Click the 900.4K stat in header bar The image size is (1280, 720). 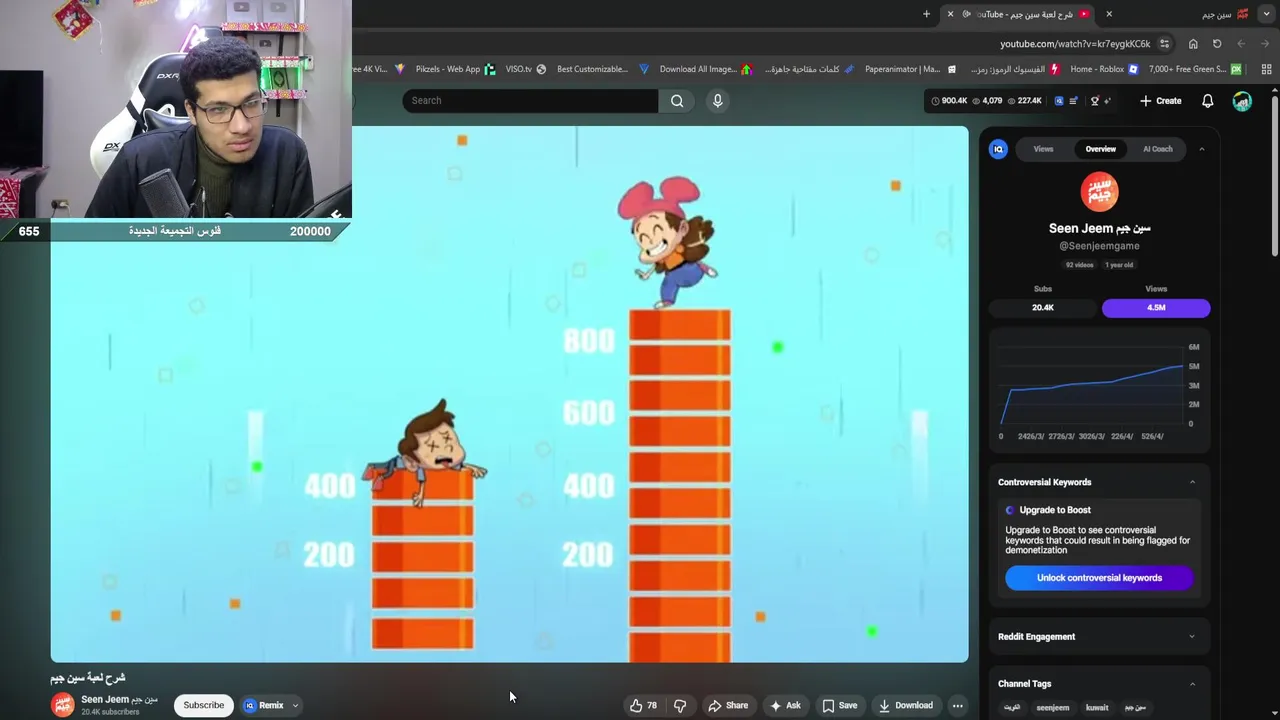(x=950, y=101)
